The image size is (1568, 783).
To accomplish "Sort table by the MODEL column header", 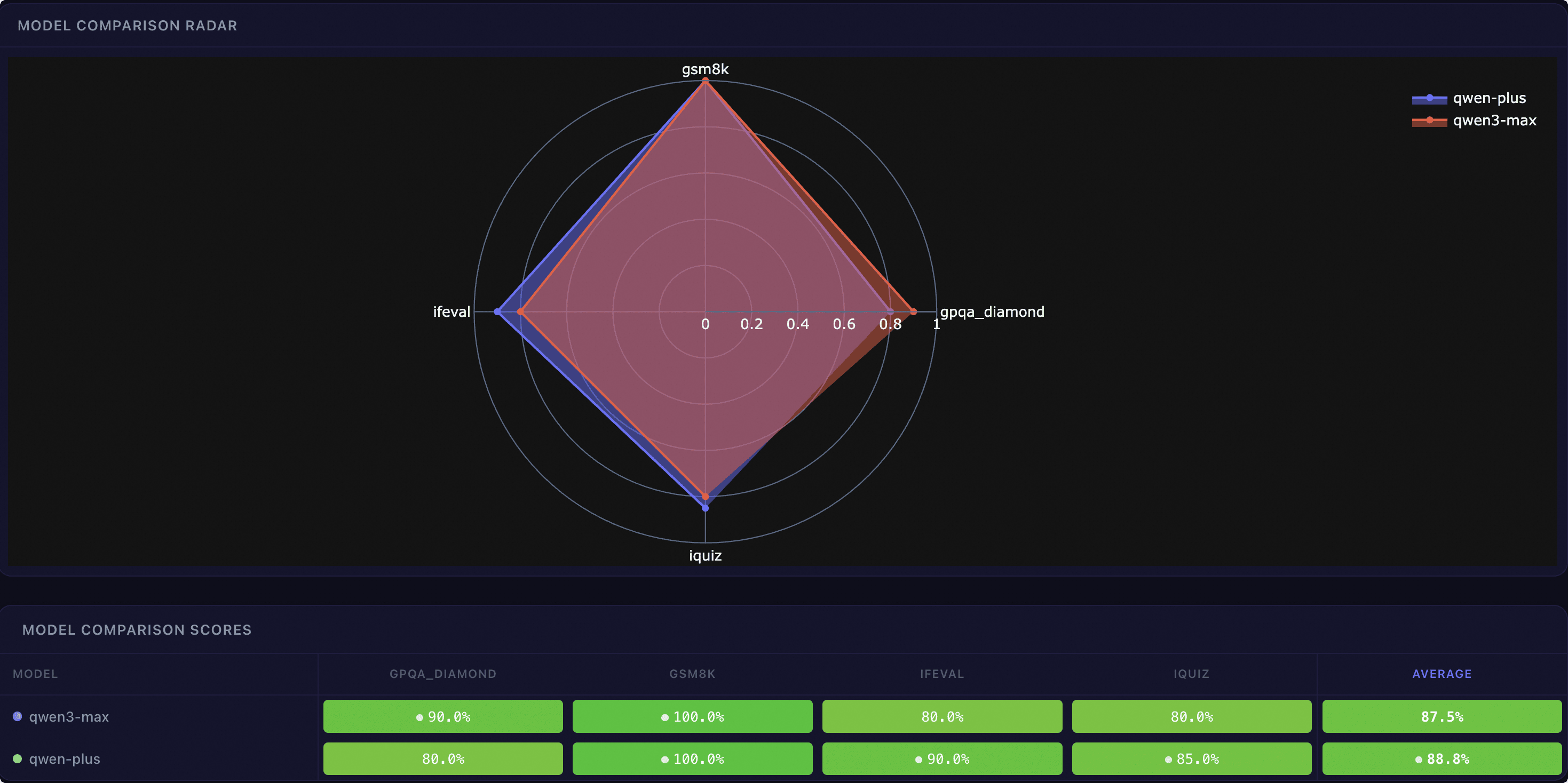I will click(35, 674).
